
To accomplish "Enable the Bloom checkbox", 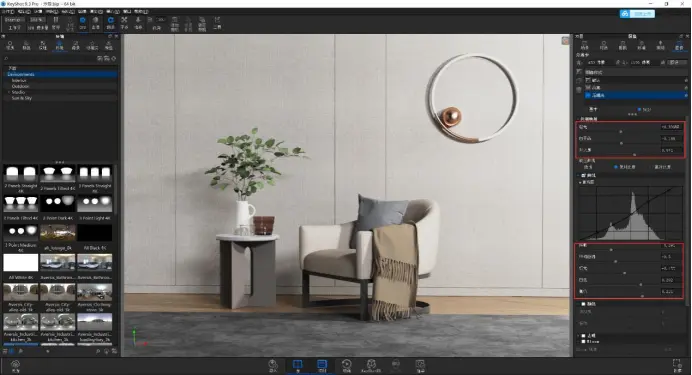I will (583, 341).
